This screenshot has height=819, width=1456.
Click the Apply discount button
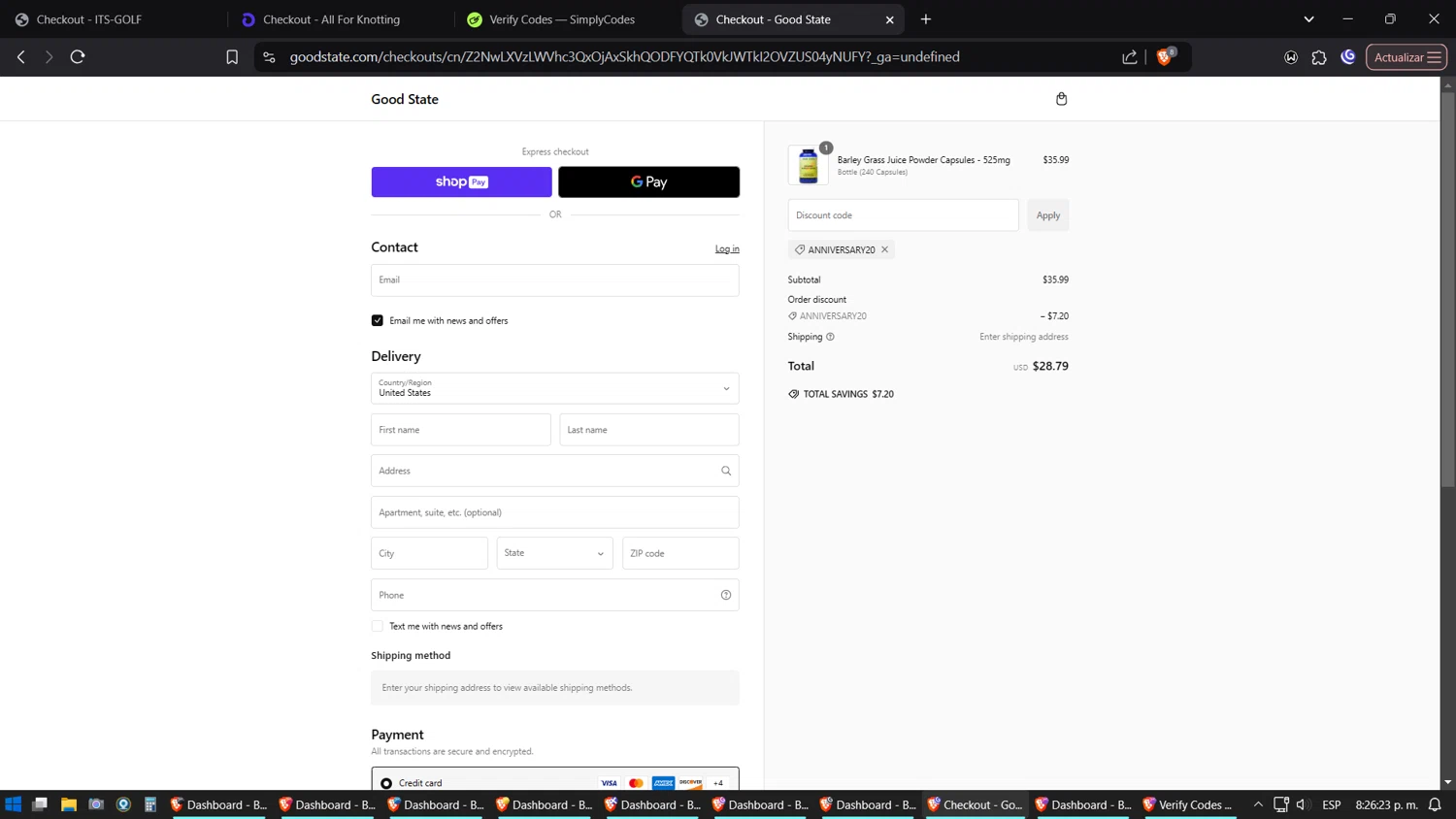pyautogui.click(x=1048, y=215)
